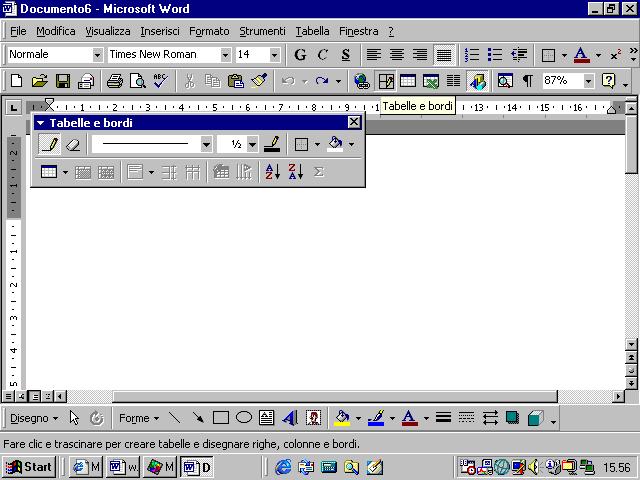Click the Columns layout icon
Viewport: 640px width, 480px height.
click(453, 81)
